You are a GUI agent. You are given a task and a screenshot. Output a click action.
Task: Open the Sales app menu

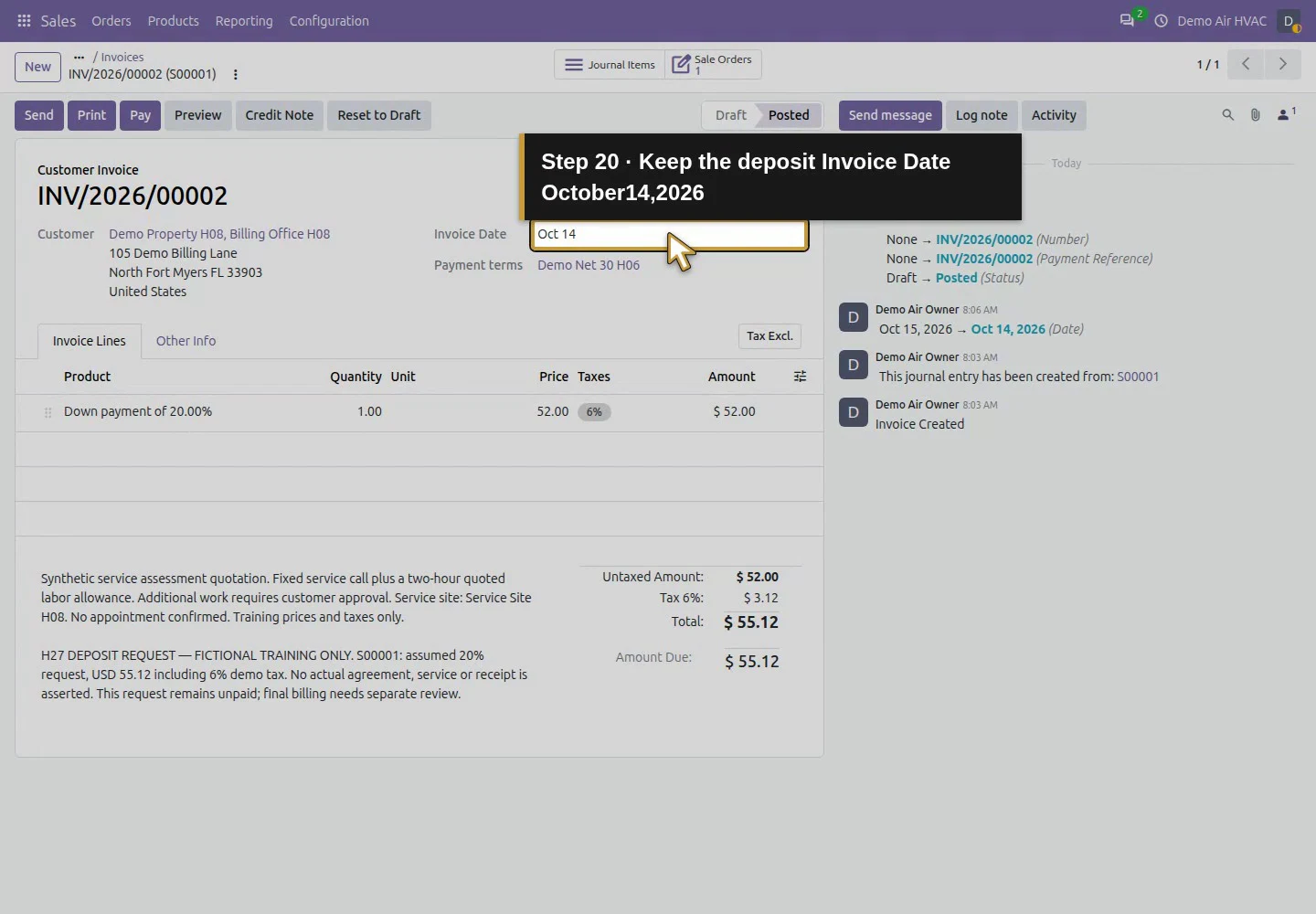[x=58, y=20]
